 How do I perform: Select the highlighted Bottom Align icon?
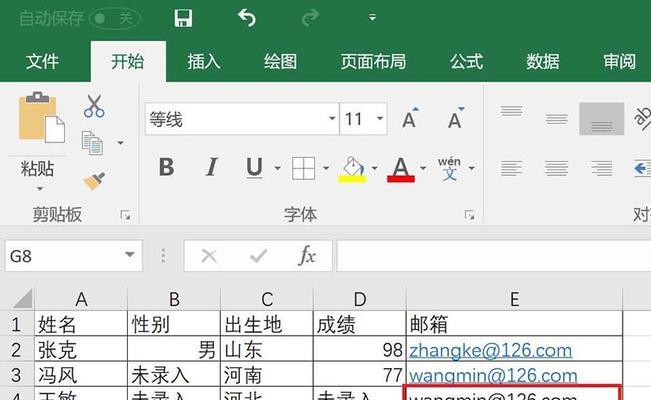pos(602,119)
